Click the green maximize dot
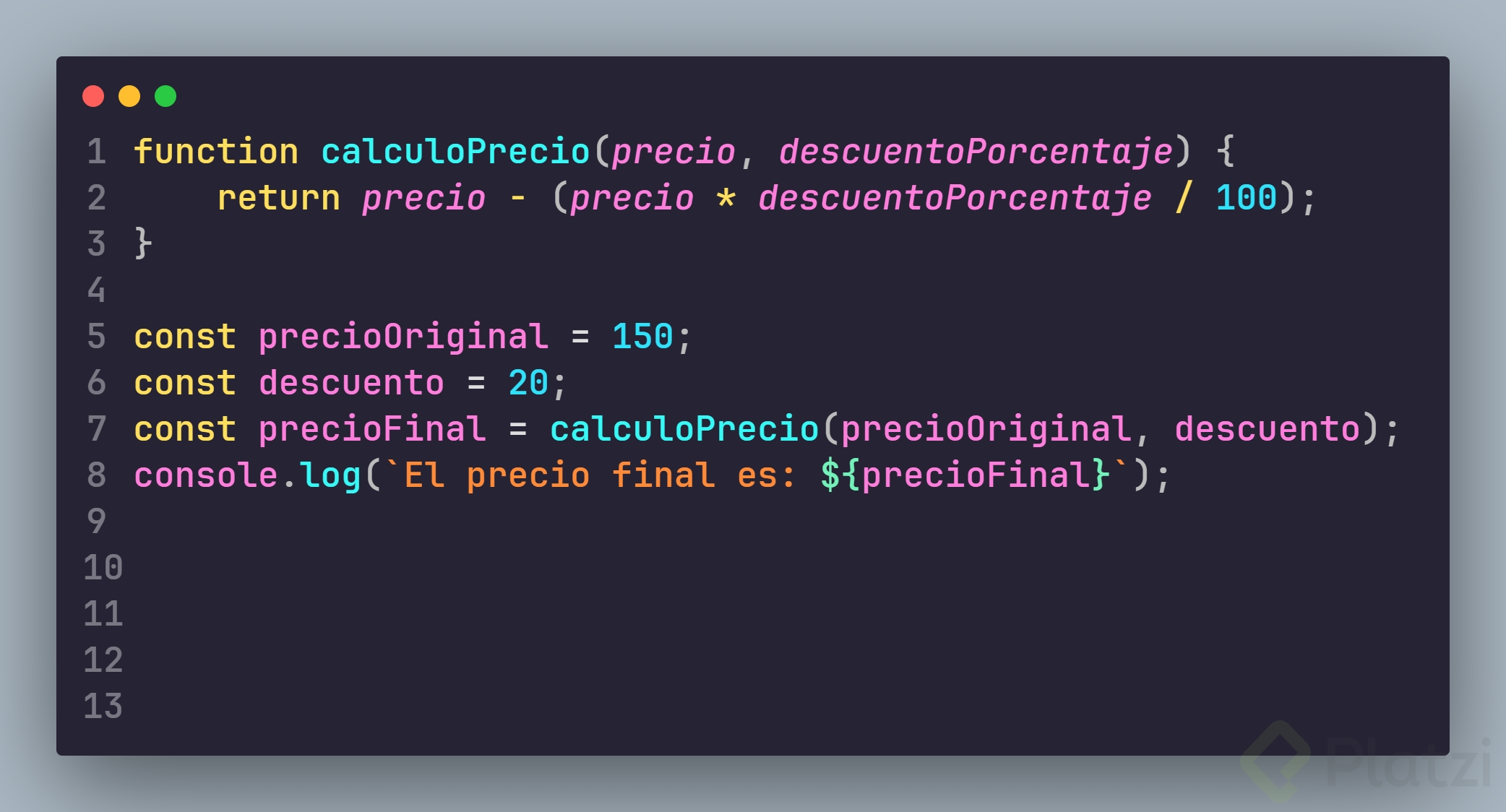 pos(165,96)
